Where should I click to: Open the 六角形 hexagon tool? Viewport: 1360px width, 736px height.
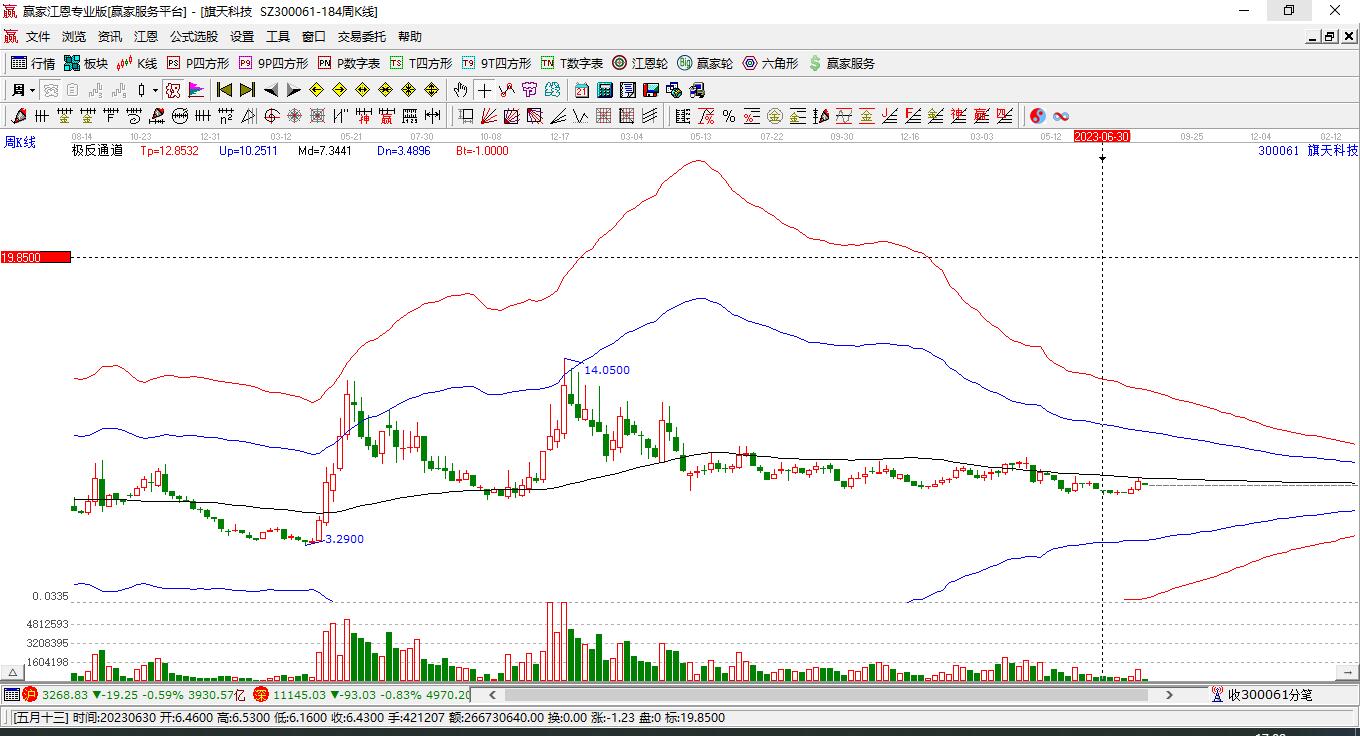click(x=770, y=63)
